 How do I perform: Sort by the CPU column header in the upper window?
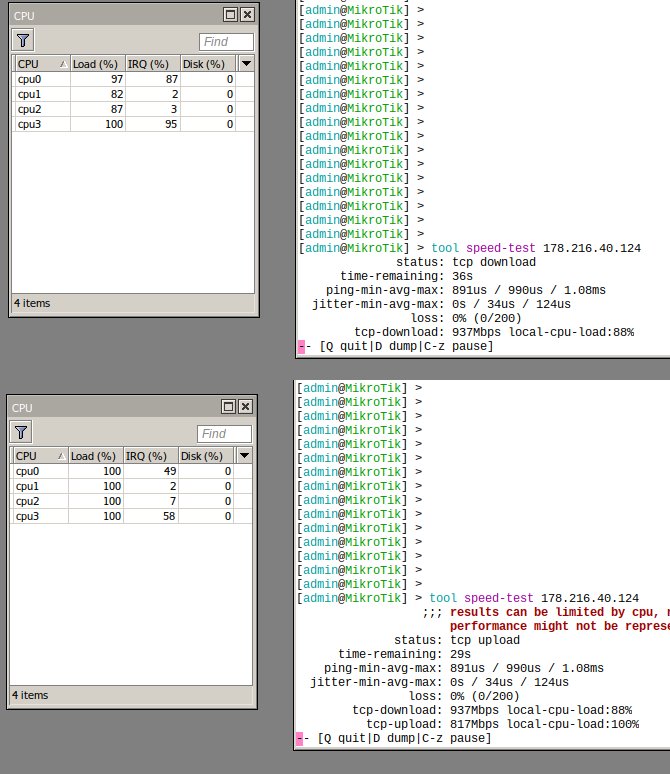41,64
